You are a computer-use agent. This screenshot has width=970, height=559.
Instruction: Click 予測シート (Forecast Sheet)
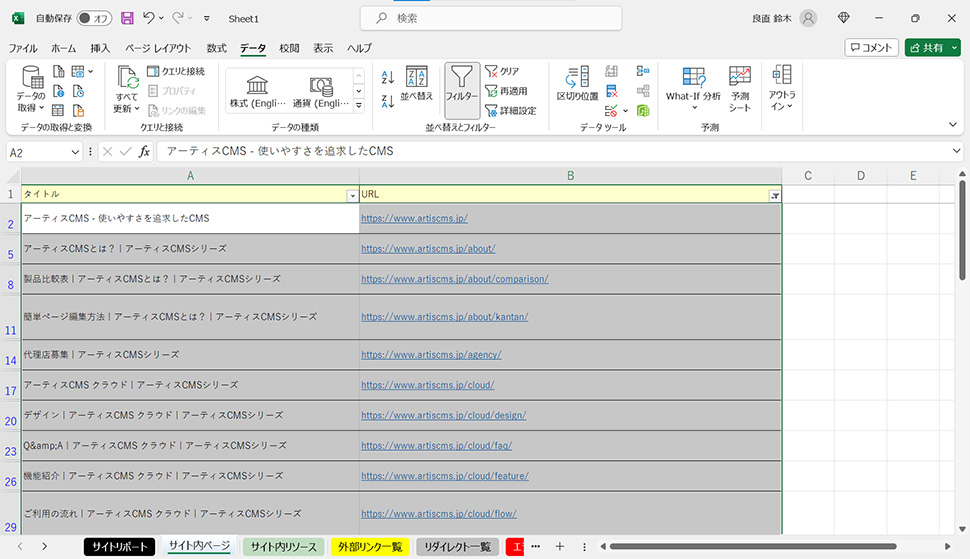pos(740,88)
